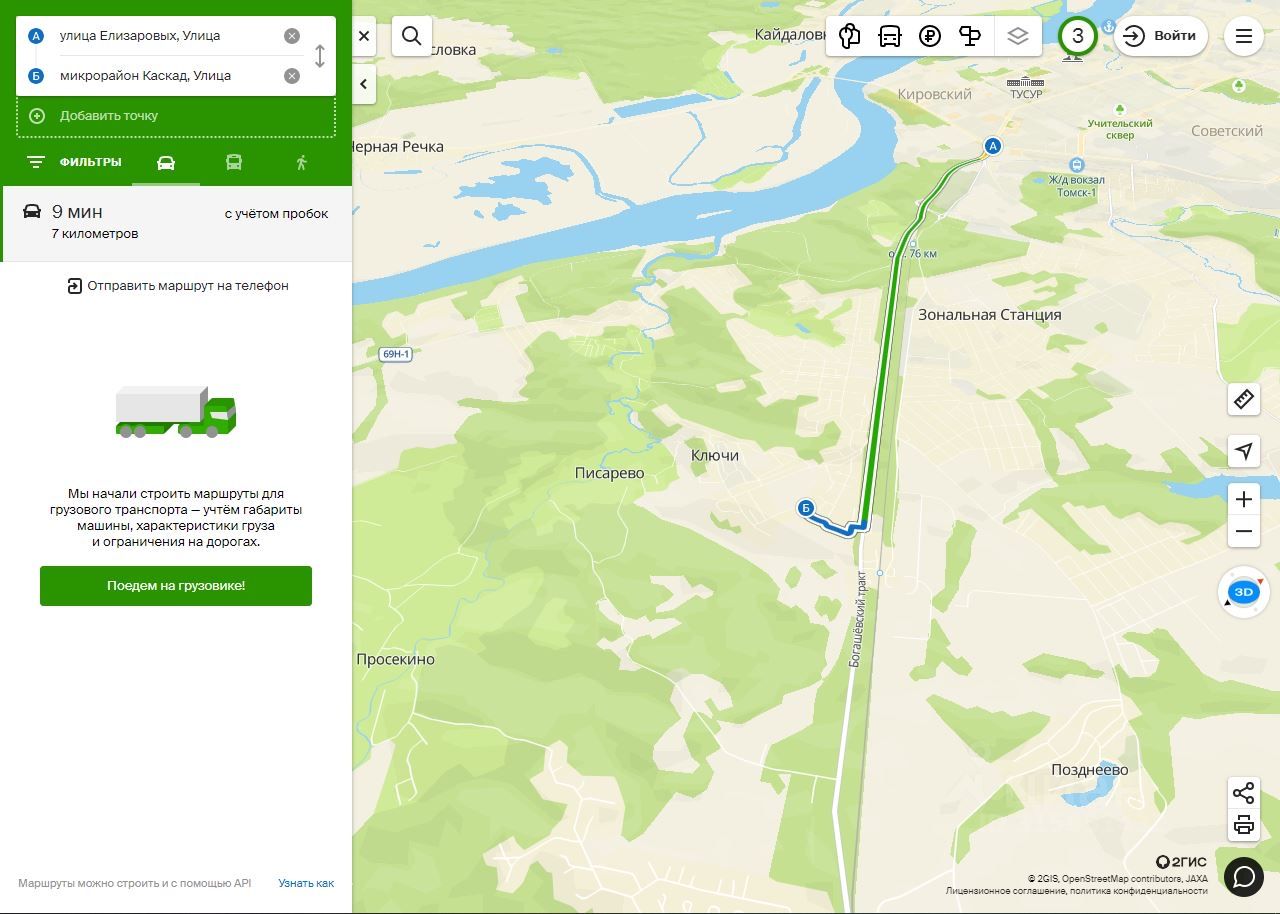The image size is (1280, 914).
Task: Click the share map icon
Action: tap(1244, 793)
